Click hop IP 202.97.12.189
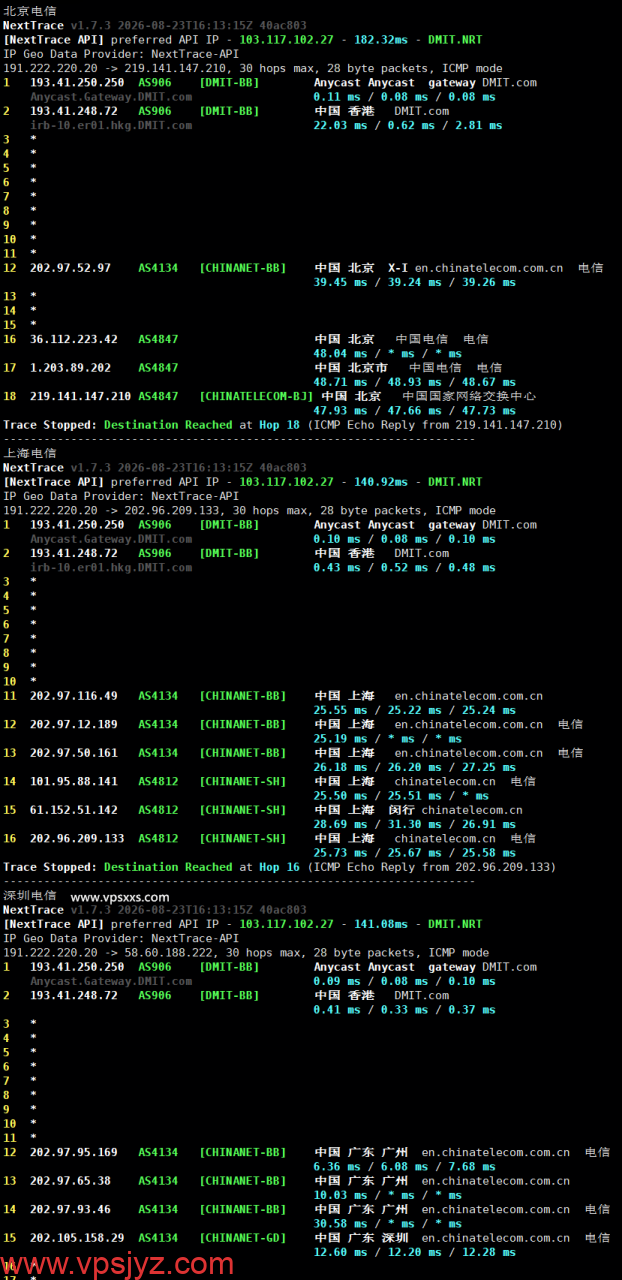Viewport: 622px width, 1280px height. click(74, 724)
